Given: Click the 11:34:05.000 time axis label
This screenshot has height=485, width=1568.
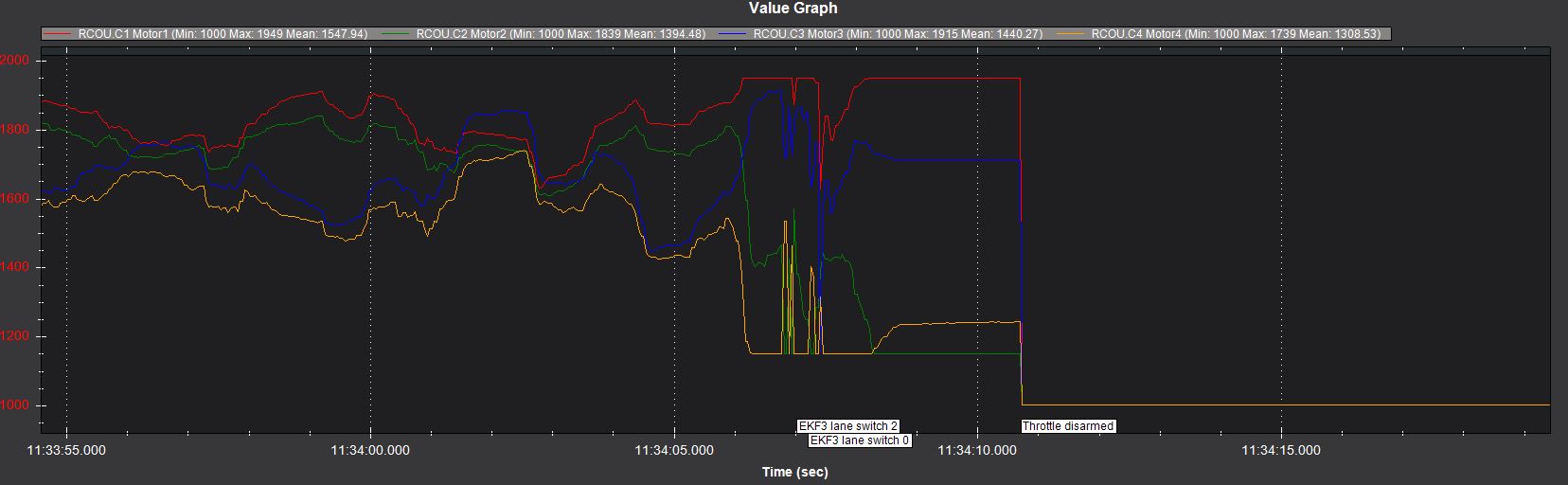Looking at the screenshot, I should coord(674,451).
